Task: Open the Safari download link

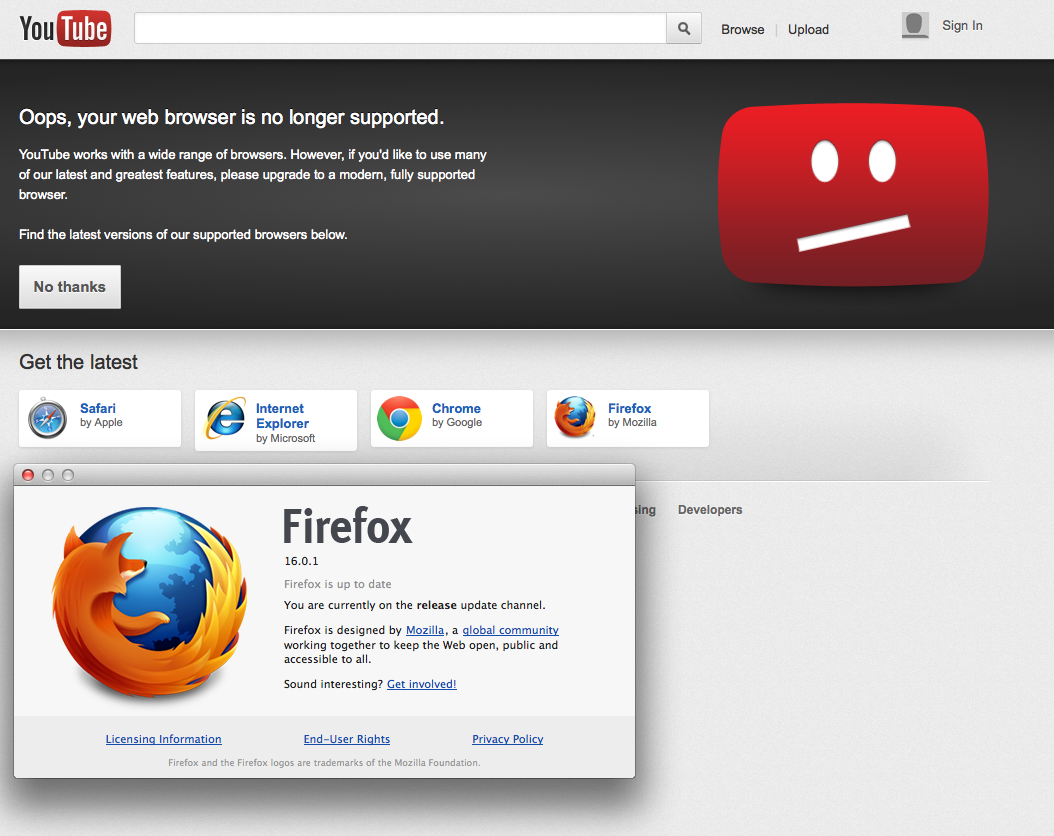Action: [x=97, y=408]
